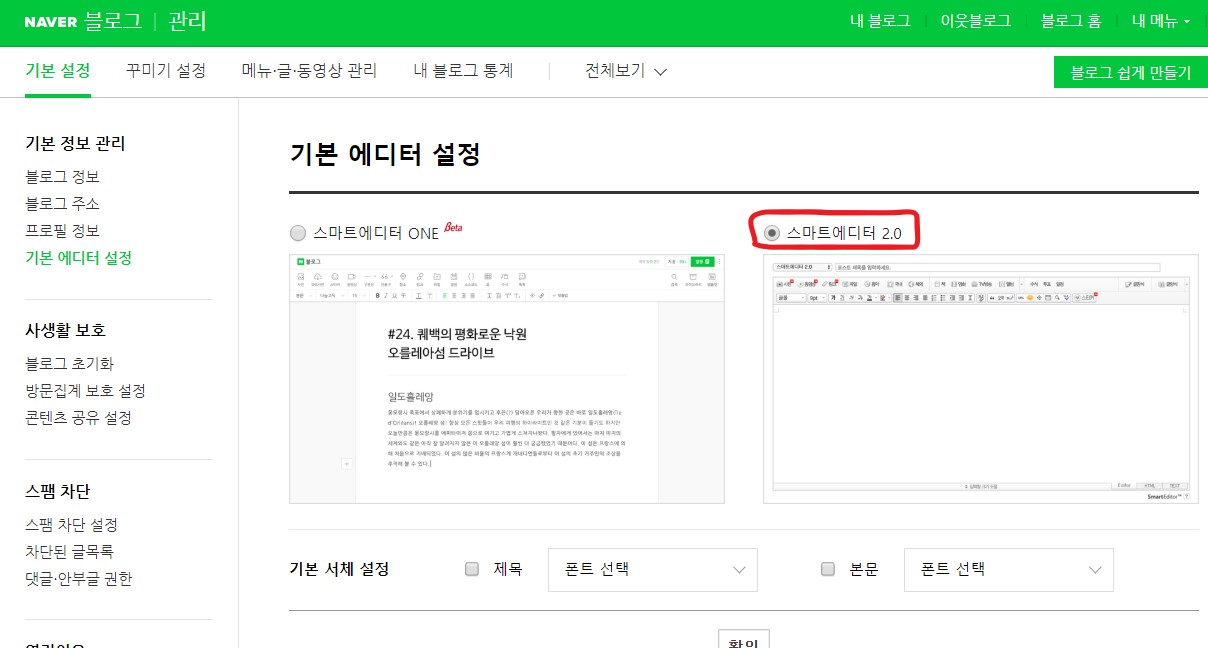Viewport: 1208px width, 648px height.
Task: Go to 내 블로그 in header
Action: 880,21
